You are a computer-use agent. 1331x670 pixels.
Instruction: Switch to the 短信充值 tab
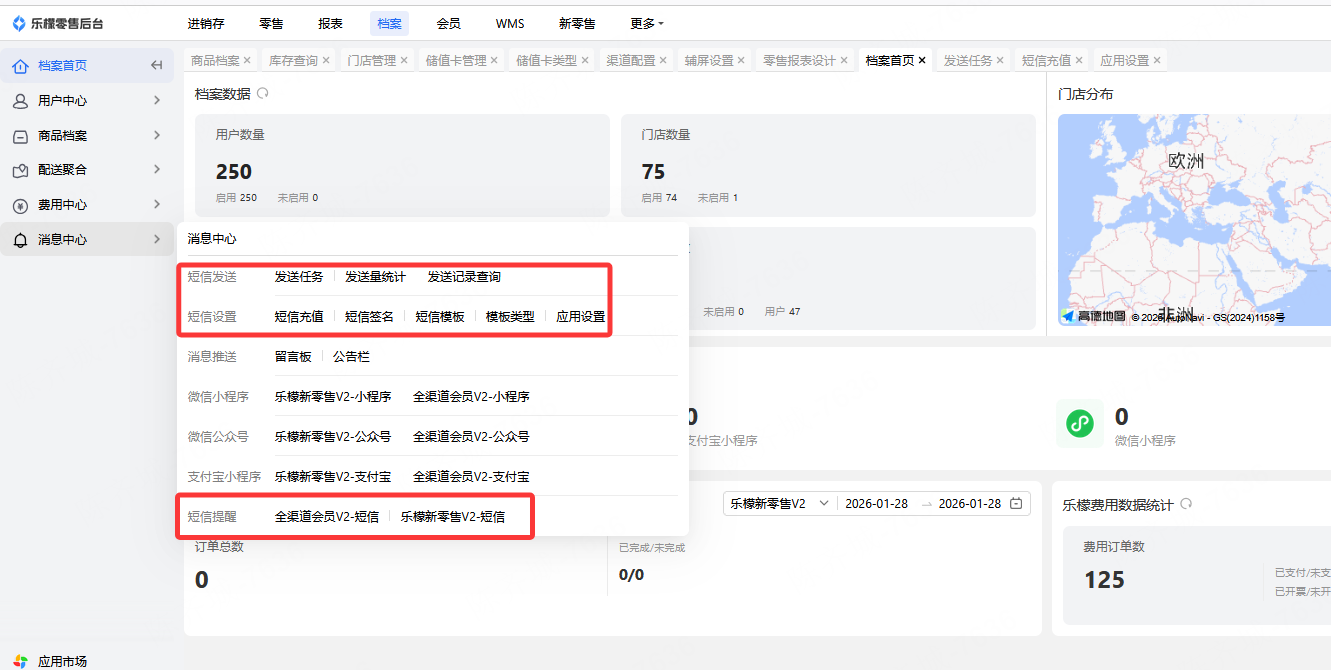pos(1046,60)
